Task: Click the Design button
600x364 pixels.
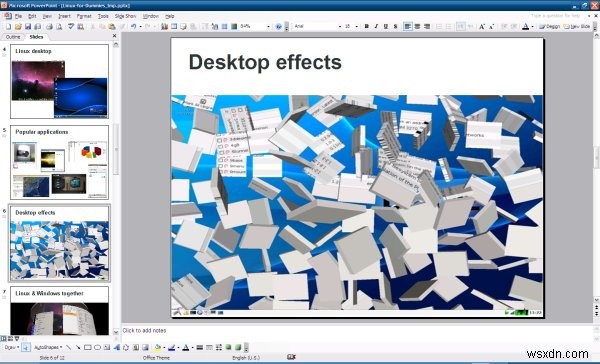Action: coord(549,26)
